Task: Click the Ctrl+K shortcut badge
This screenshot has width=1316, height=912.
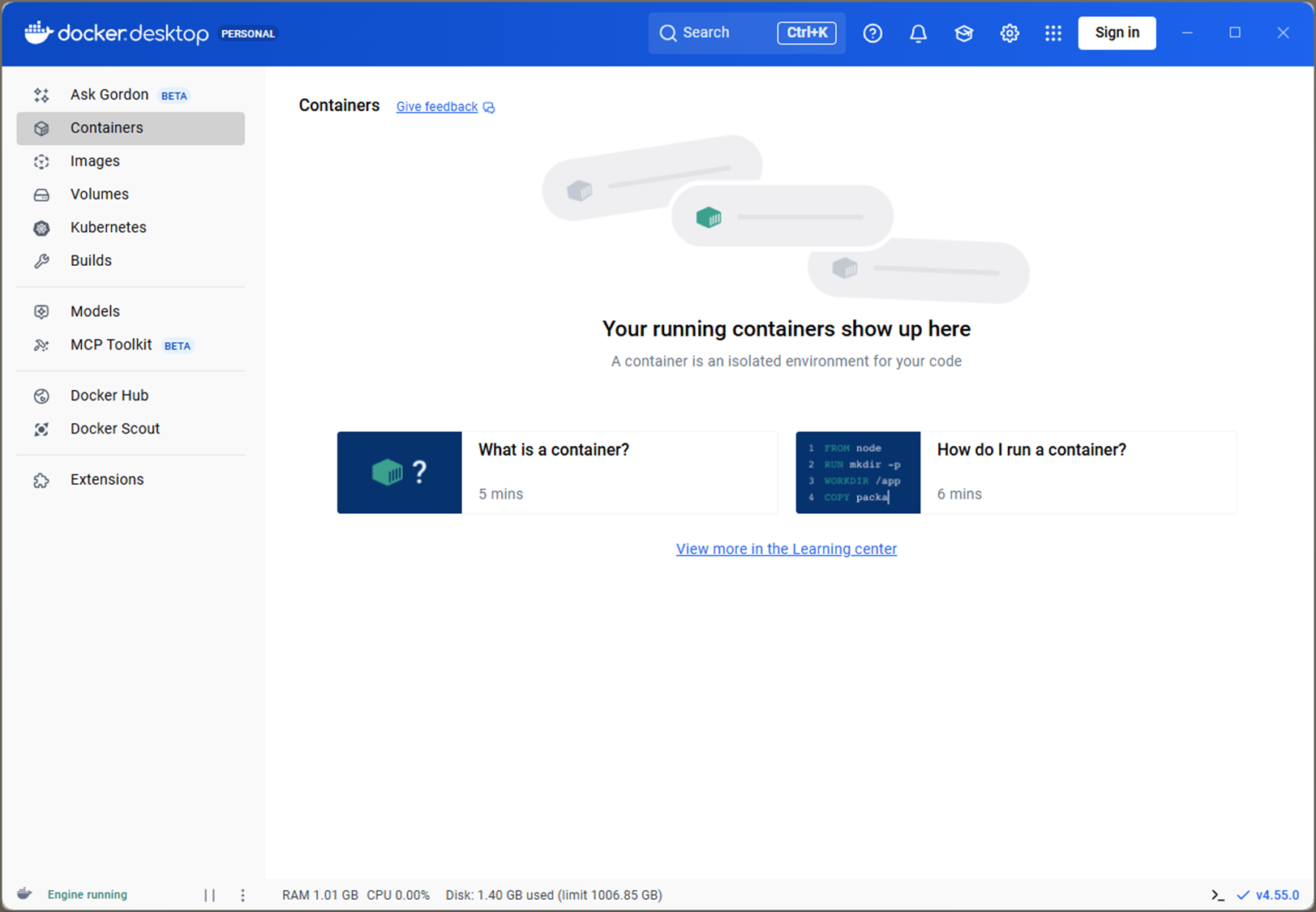Action: 807,33
